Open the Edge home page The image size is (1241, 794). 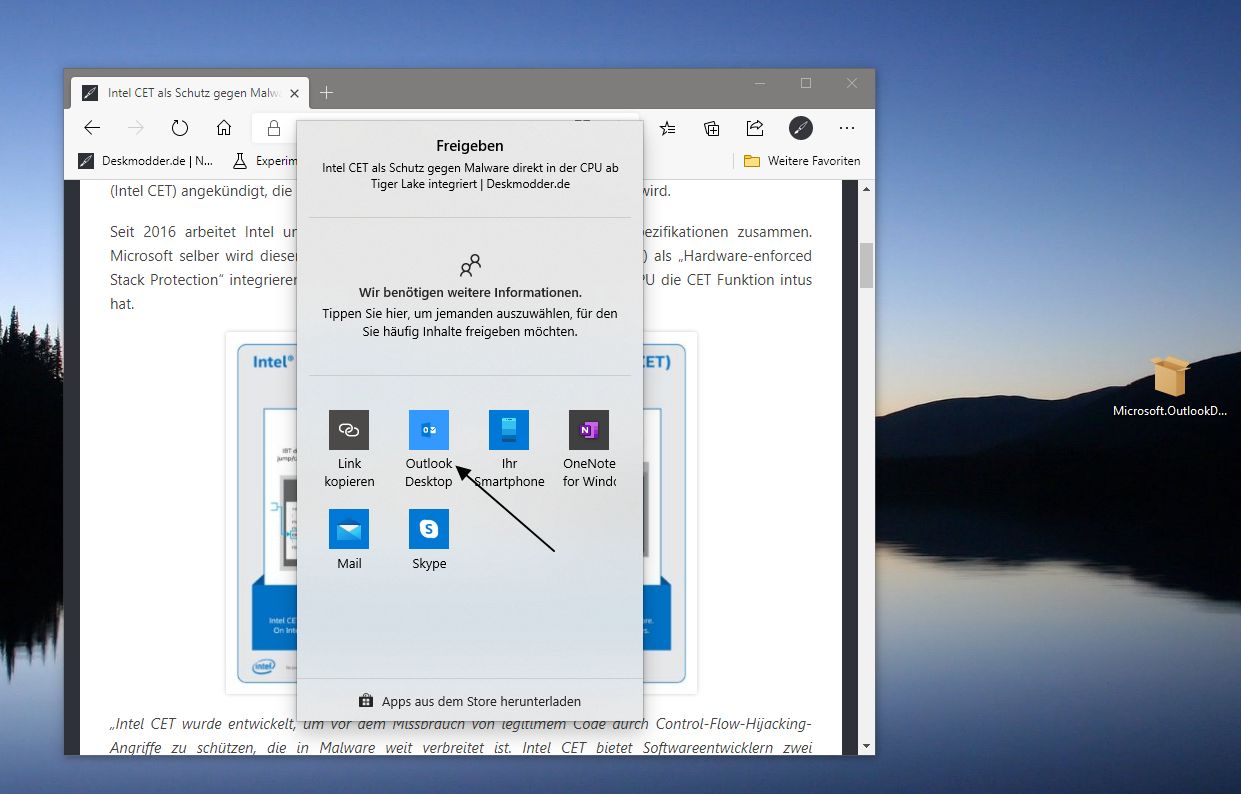[x=224, y=128]
